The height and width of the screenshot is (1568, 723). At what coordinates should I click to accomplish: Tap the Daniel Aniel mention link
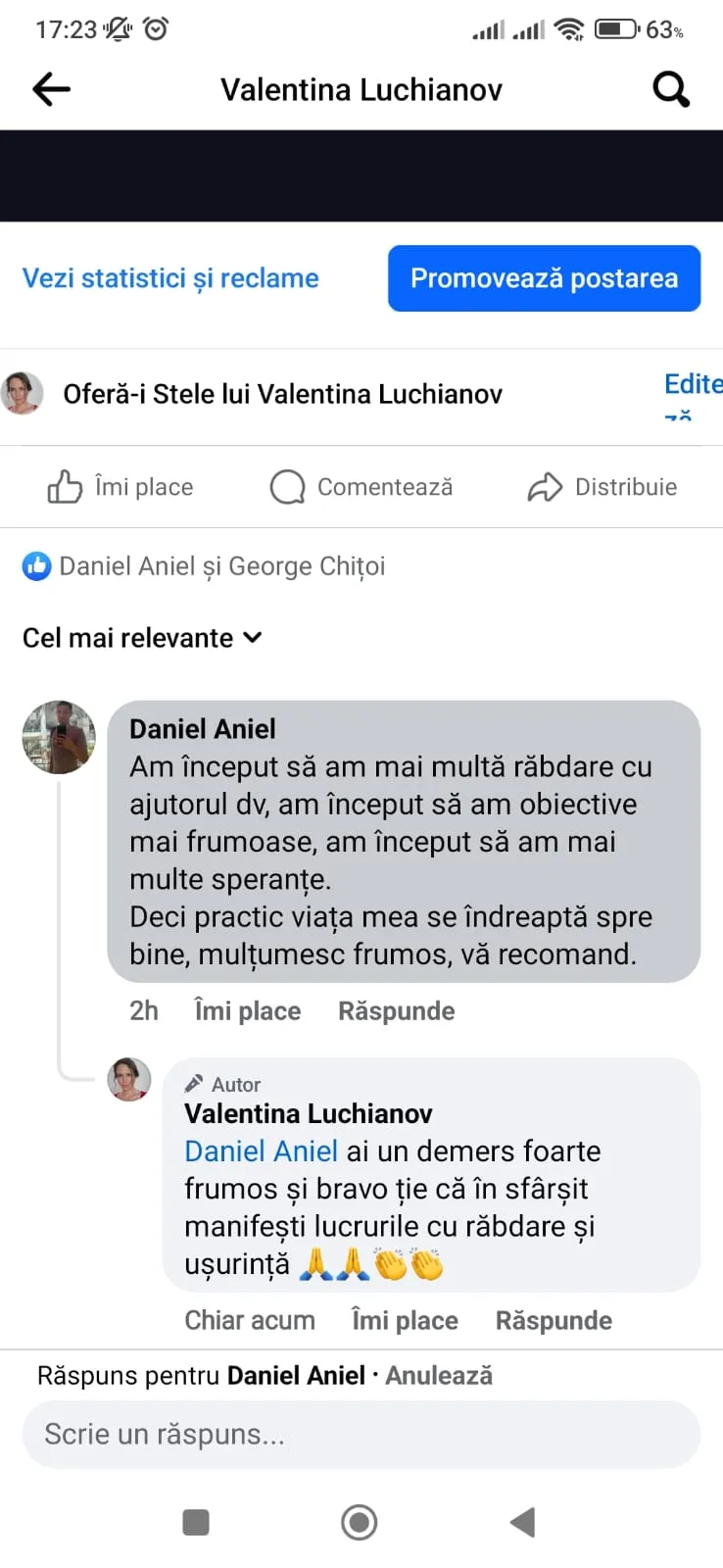point(261,1151)
